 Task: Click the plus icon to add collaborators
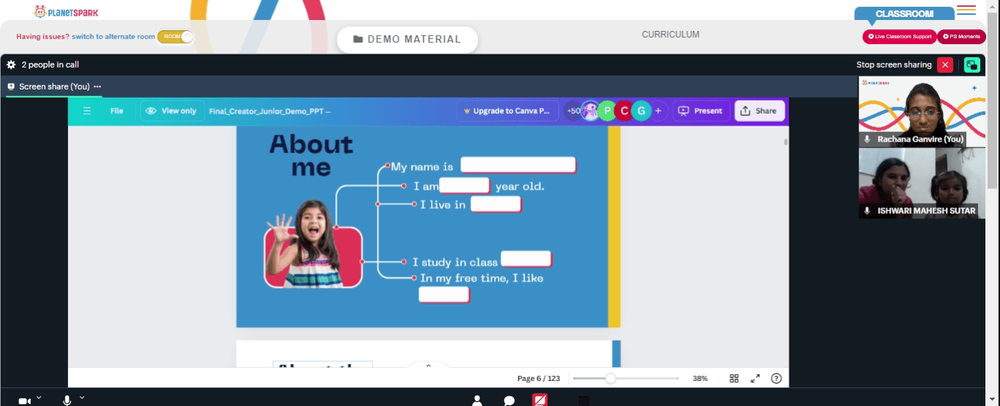658,111
